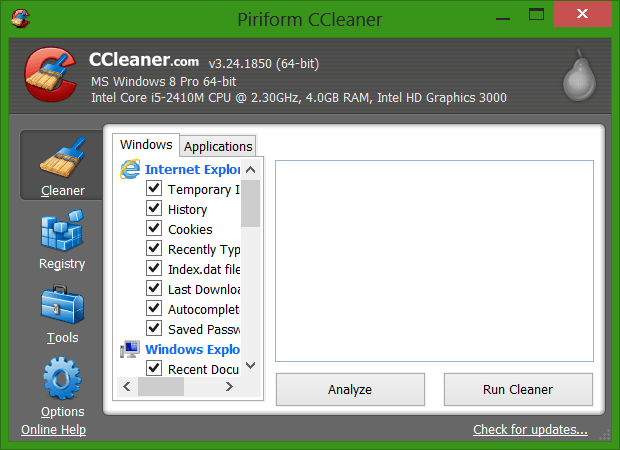
Task: Click the CCleaner.com header text
Action: [144, 60]
